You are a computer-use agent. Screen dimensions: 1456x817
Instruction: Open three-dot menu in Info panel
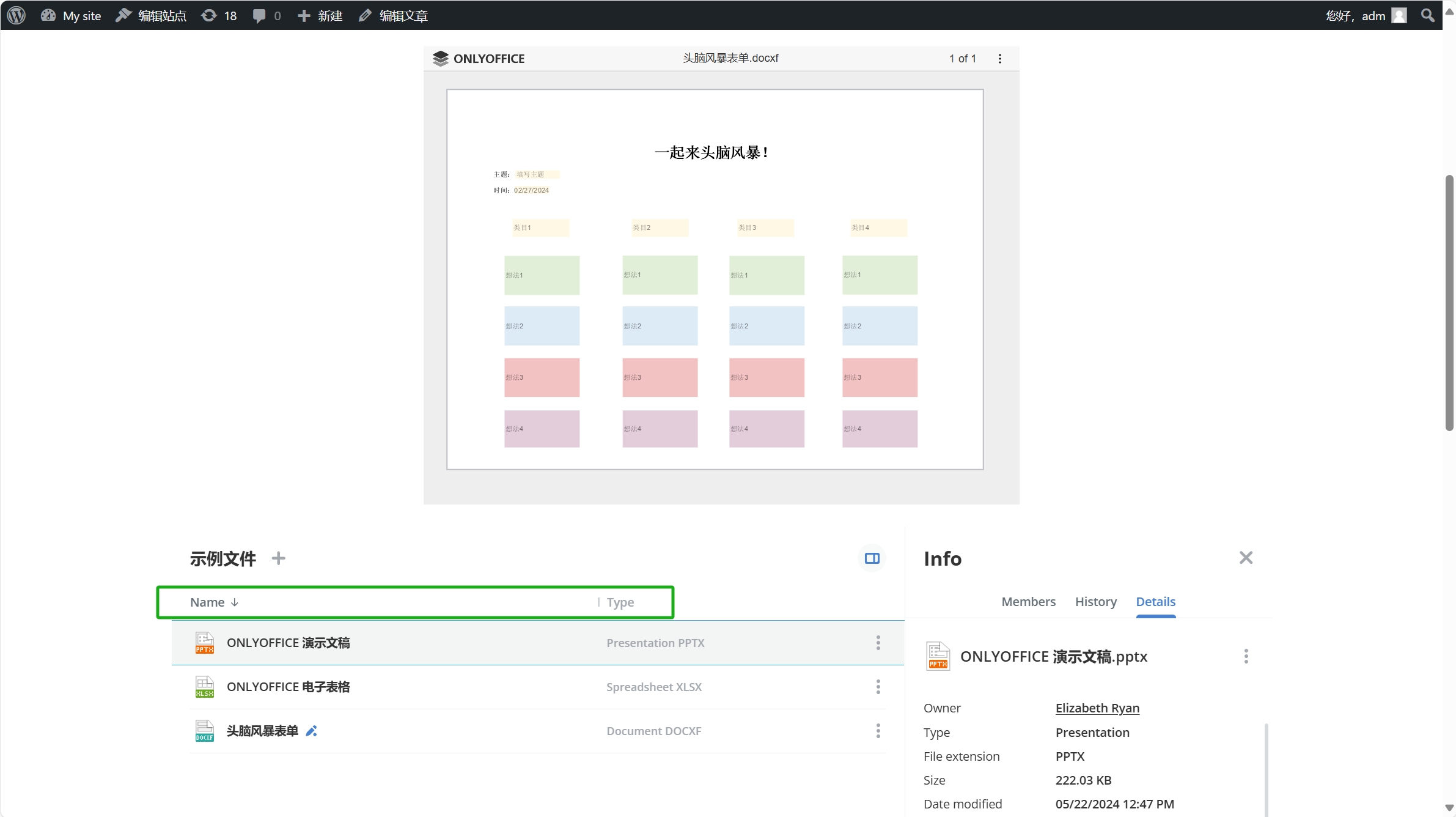pyautogui.click(x=1246, y=656)
